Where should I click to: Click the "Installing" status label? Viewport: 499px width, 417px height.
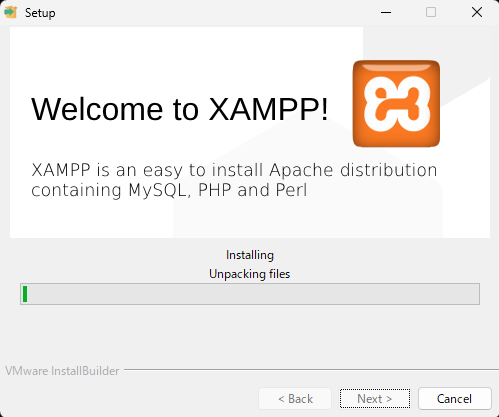pyautogui.click(x=250, y=255)
